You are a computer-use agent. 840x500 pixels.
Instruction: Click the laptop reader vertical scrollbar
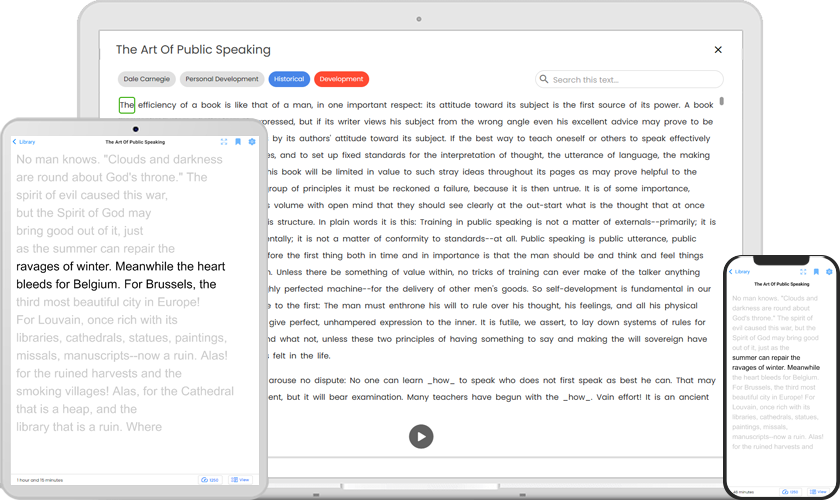(x=722, y=101)
